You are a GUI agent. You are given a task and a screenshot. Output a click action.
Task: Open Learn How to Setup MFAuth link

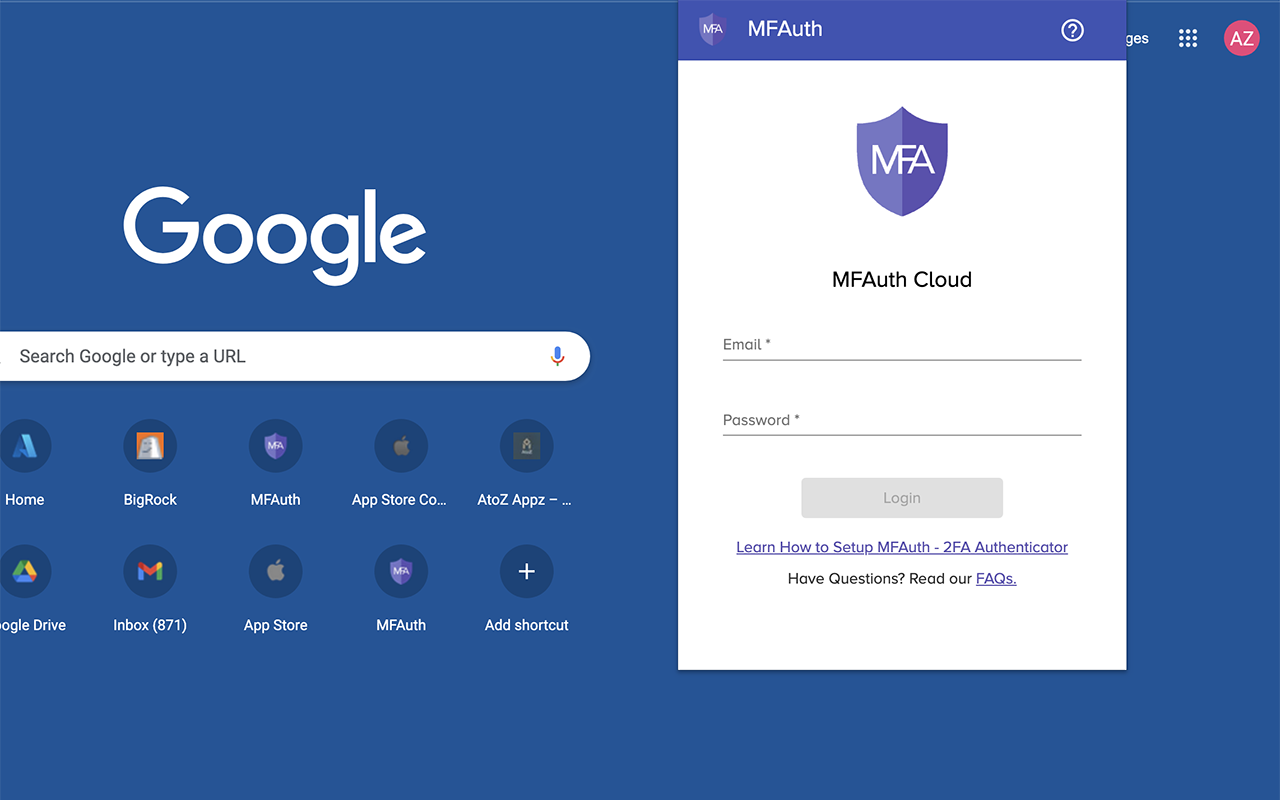coord(902,547)
